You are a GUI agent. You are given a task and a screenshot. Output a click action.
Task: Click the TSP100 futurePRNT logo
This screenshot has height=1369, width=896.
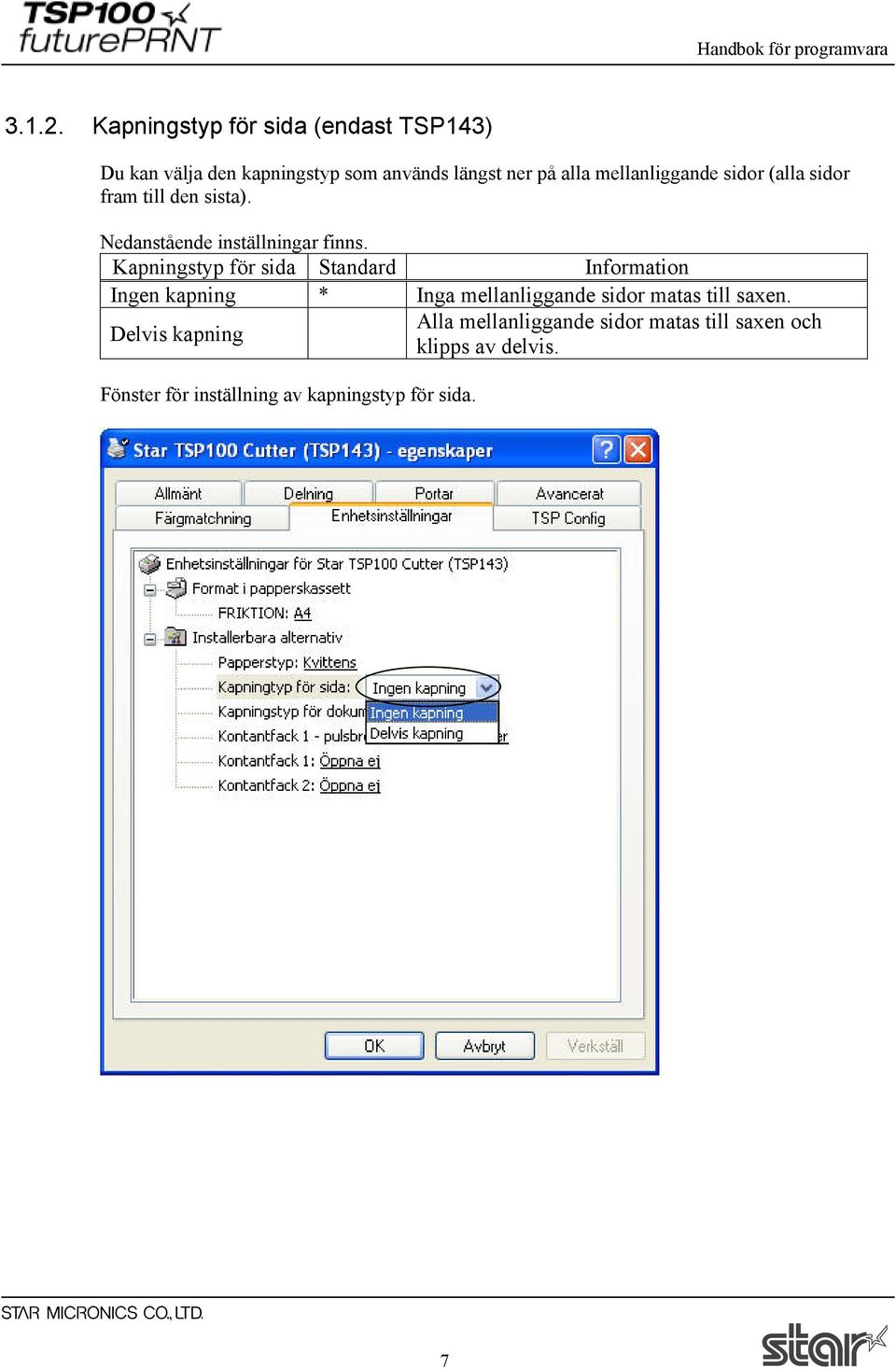tap(119, 28)
